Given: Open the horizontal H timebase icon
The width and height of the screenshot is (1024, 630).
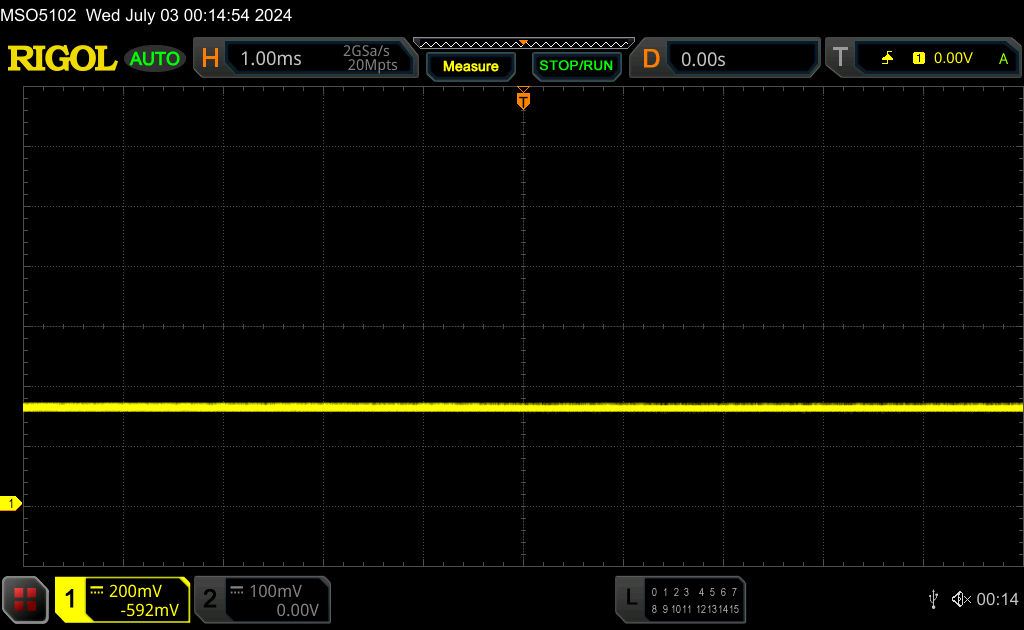Looking at the screenshot, I should pyautogui.click(x=210, y=58).
